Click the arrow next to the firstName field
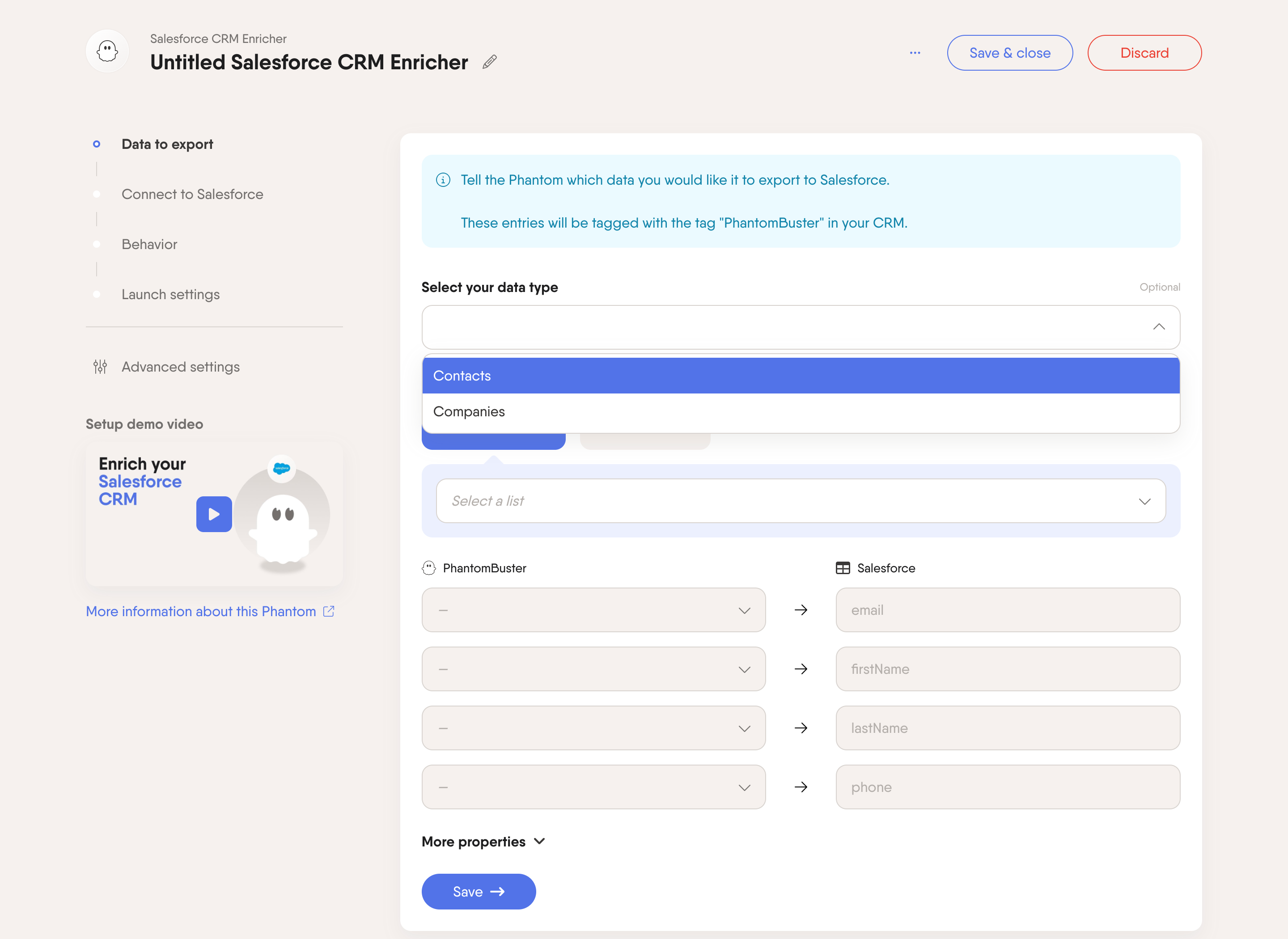Screen dimensions: 1288x939 (x=801, y=669)
